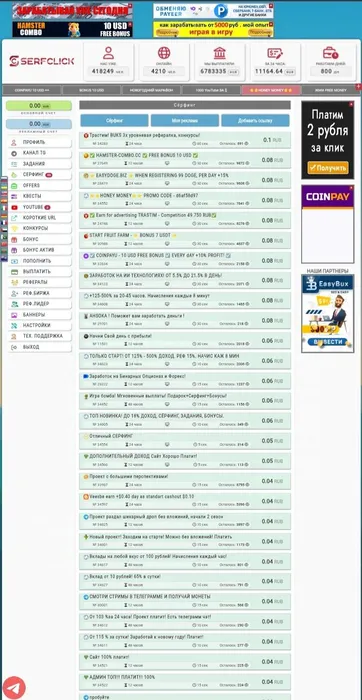Open the Telegram chat floating icon
This screenshot has width=362, height=700.
pyautogui.click(x=14, y=688)
